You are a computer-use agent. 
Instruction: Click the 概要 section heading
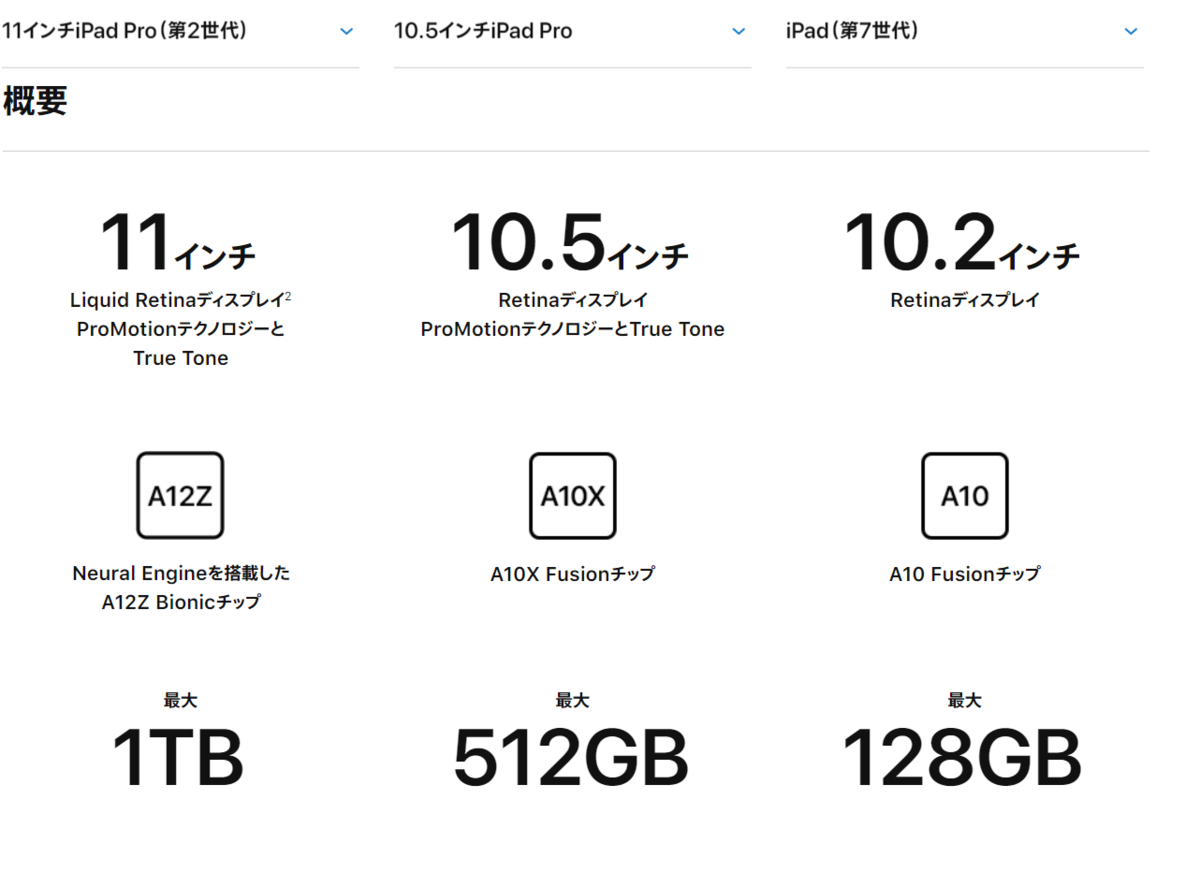point(35,101)
